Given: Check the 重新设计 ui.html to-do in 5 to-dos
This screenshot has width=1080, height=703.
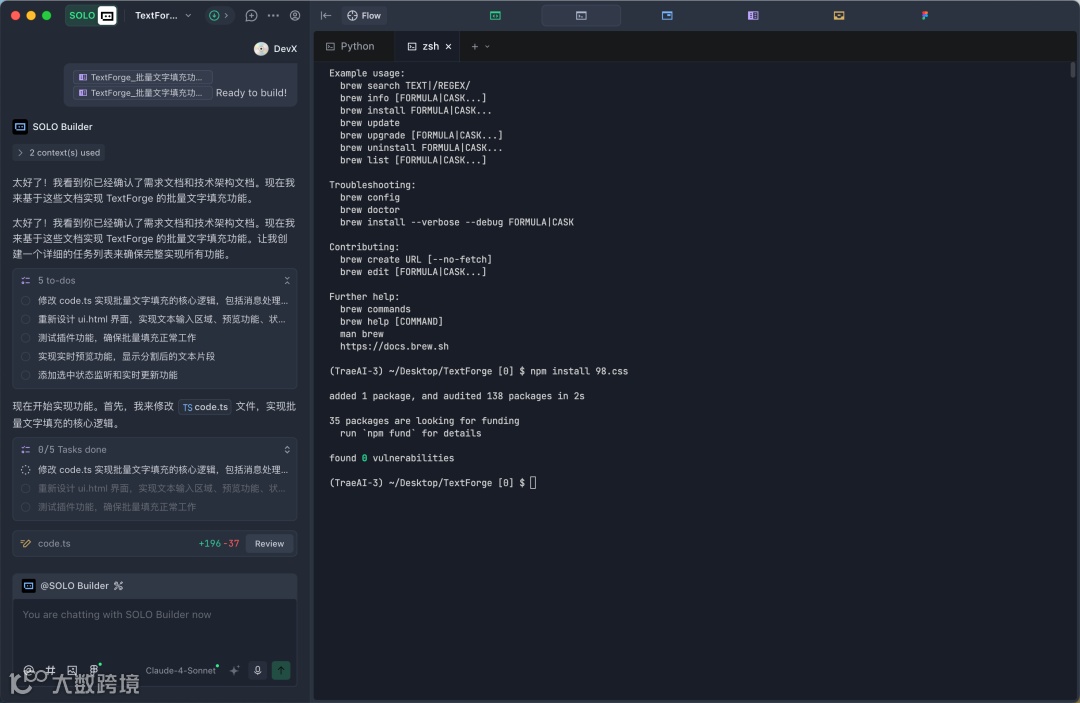Looking at the screenshot, I should (25, 319).
